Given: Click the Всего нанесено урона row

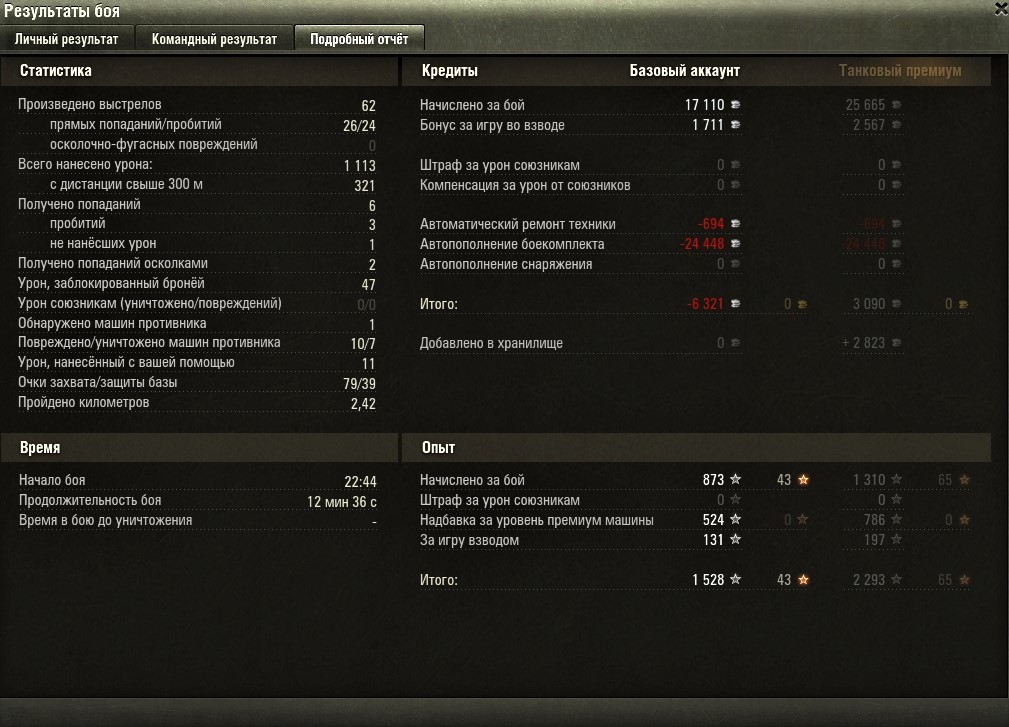Looking at the screenshot, I should coord(197,165).
